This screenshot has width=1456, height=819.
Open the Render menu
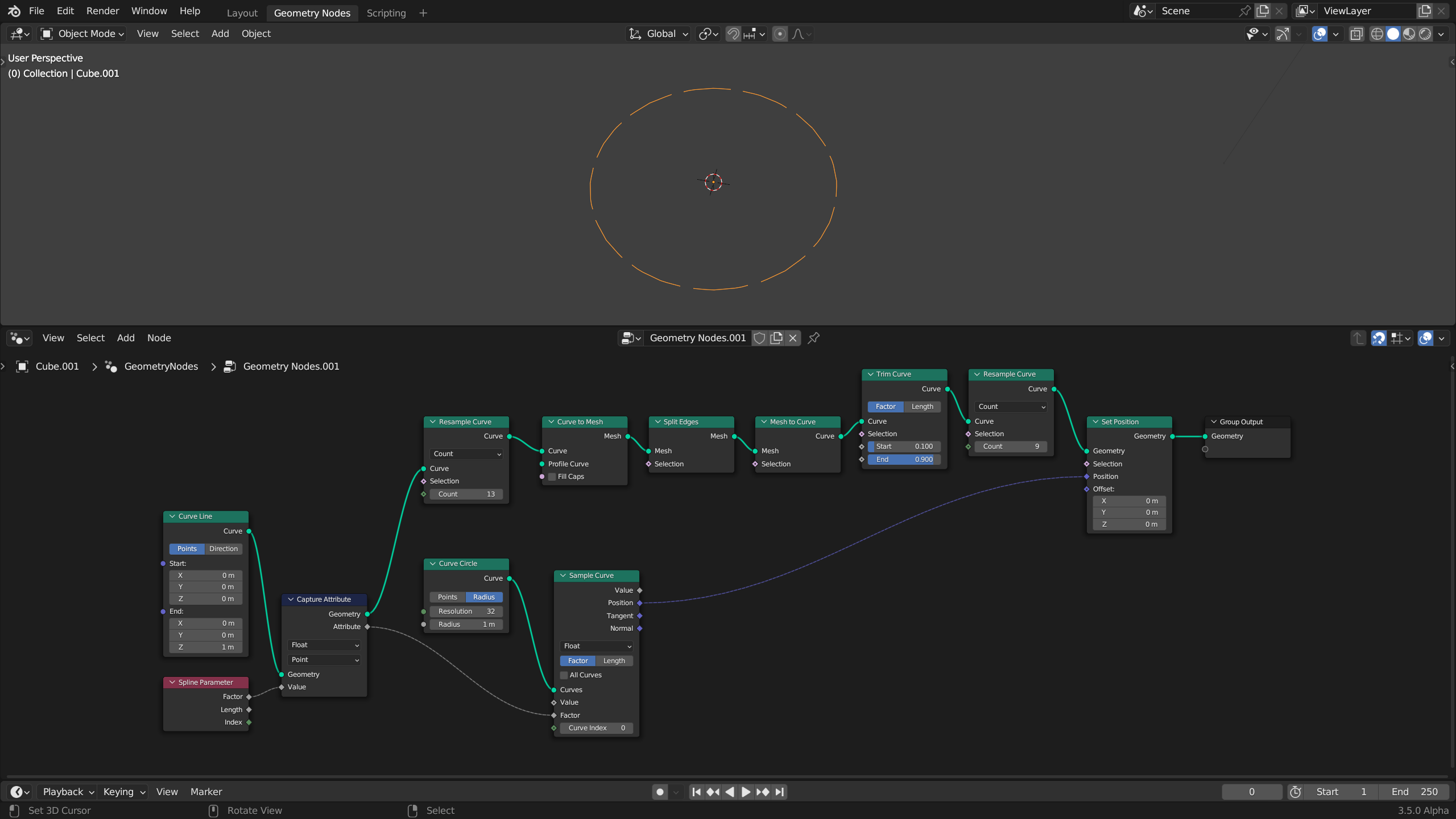(x=103, y=11)
